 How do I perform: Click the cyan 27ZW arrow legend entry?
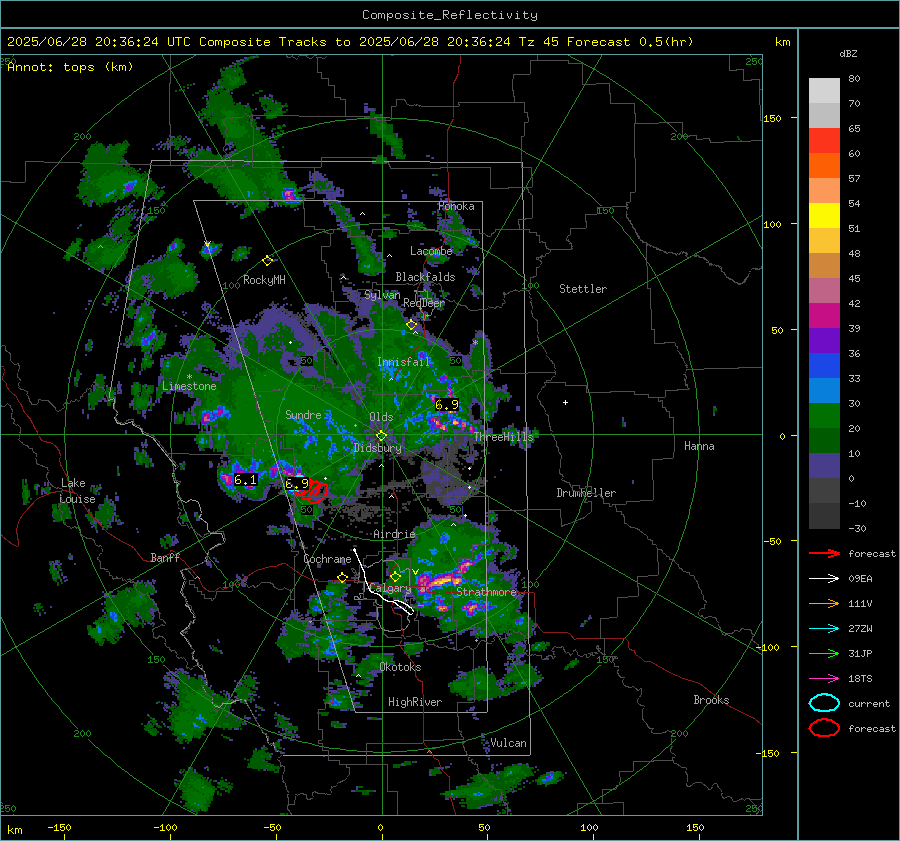(x=824, y=629)
